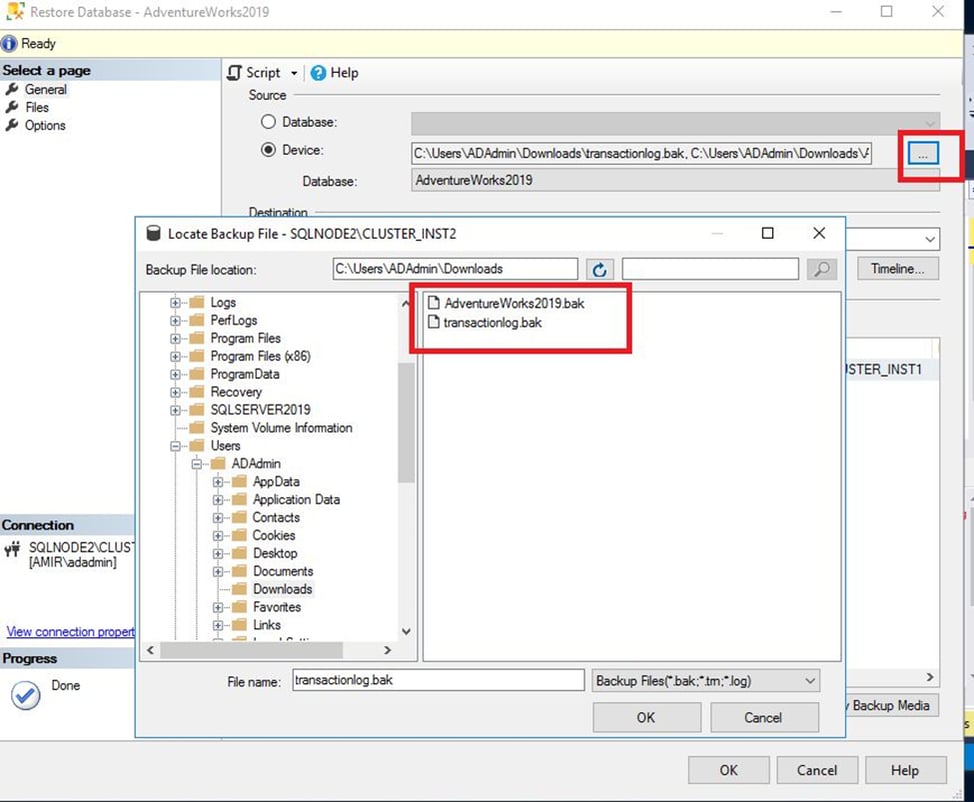
Task: Click the search magnifier icon
Action: 821,268
